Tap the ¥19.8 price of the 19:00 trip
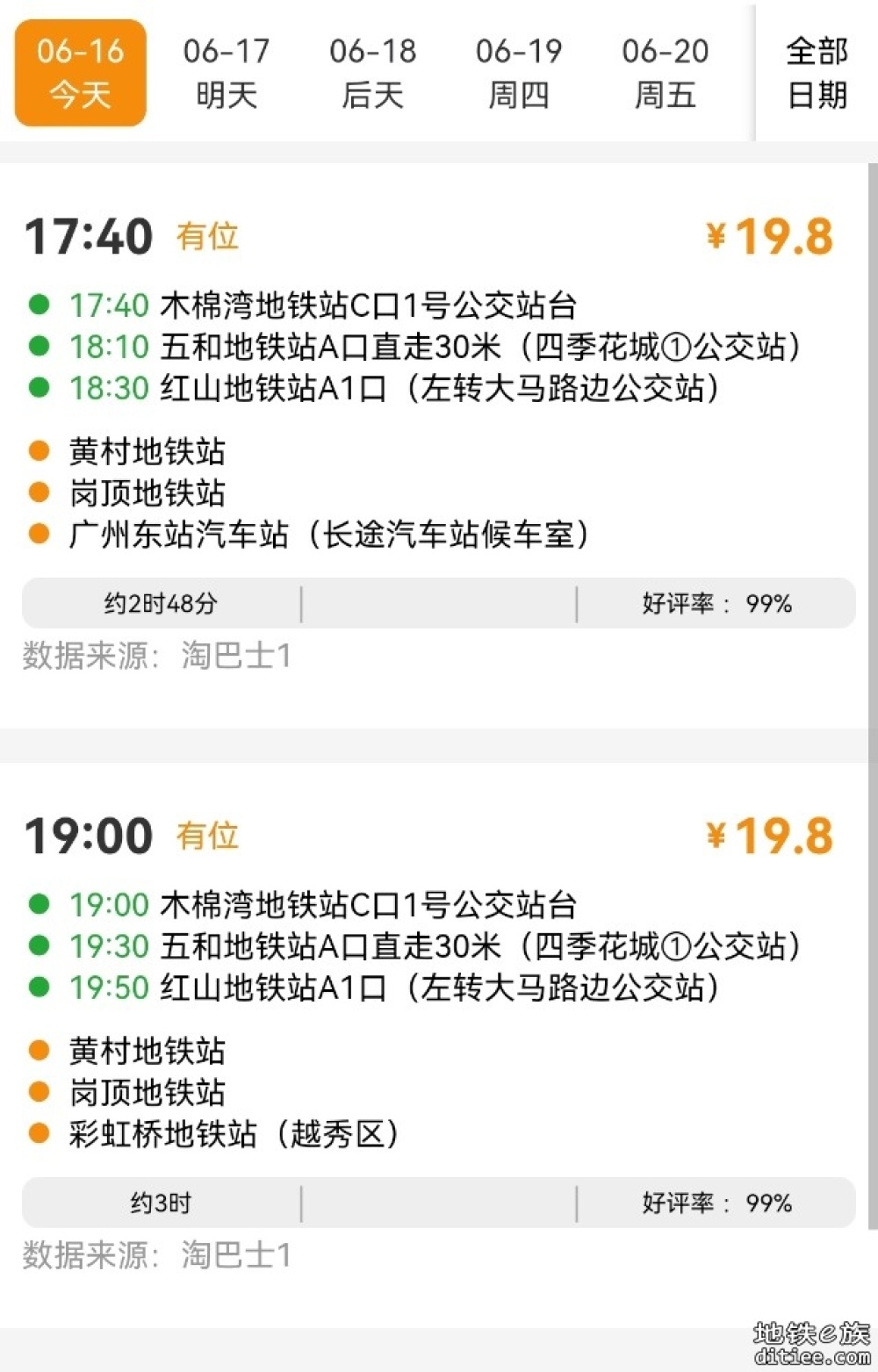 (770, 836)
